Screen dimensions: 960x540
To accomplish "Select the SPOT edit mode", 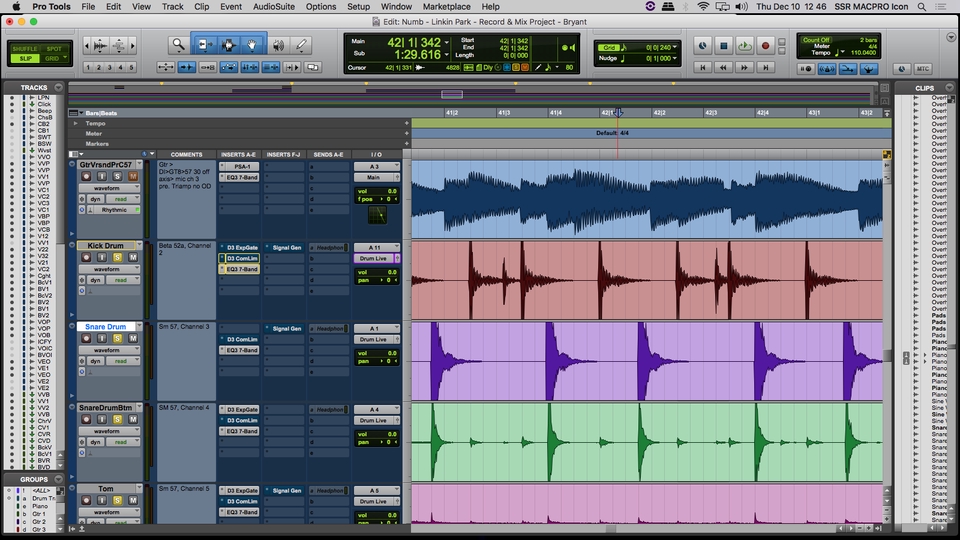I will click(x=54, y=48).
